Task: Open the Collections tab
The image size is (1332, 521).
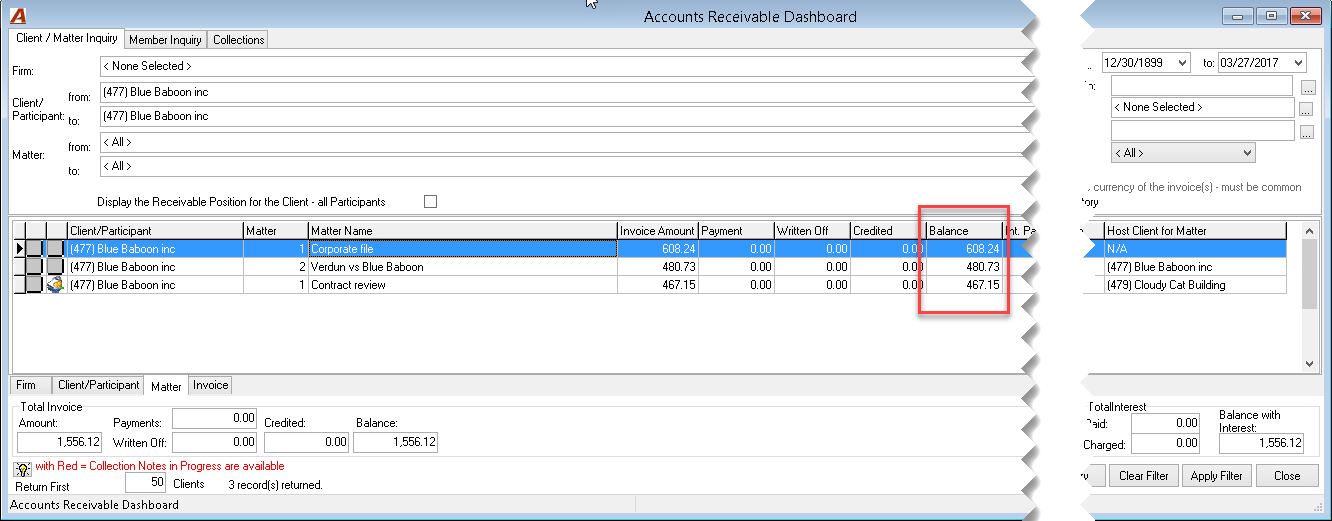Action: [x=239, y=40]
